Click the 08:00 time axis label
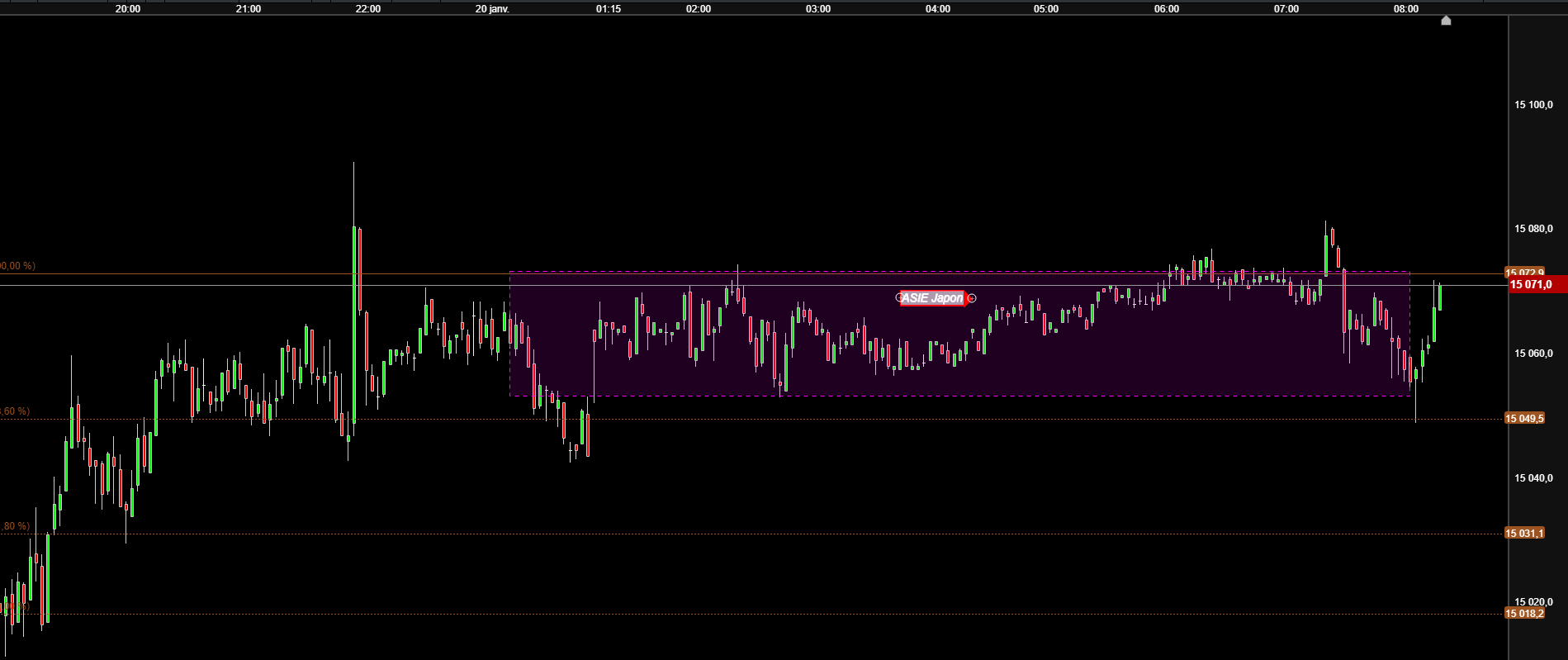The image size is (1568, 660). click(x=1406, y=9)
